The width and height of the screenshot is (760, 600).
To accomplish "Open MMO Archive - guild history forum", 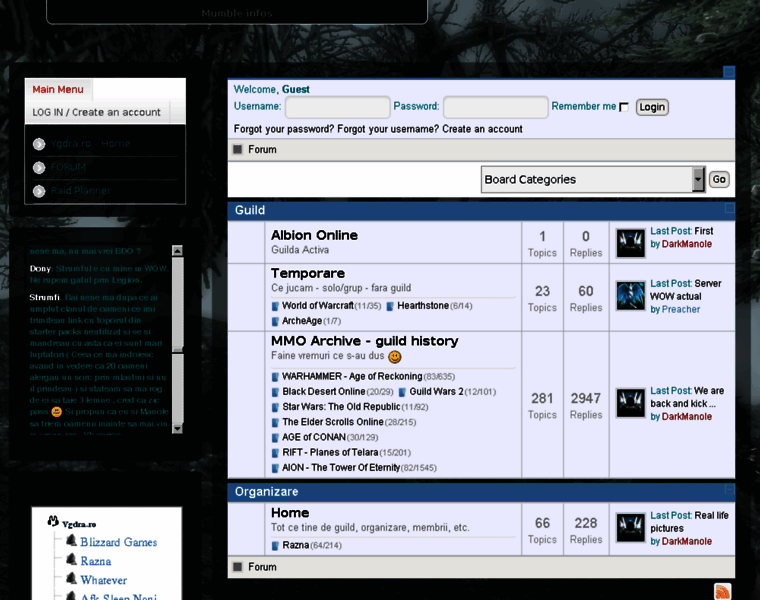I will (364, 341).
